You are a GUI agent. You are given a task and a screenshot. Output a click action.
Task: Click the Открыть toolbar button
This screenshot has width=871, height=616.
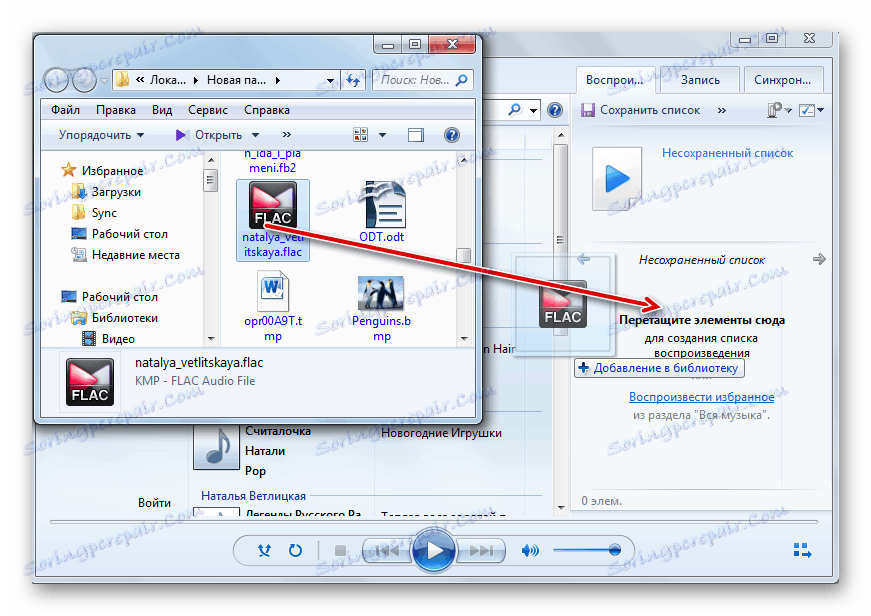(x=208, y=135)
